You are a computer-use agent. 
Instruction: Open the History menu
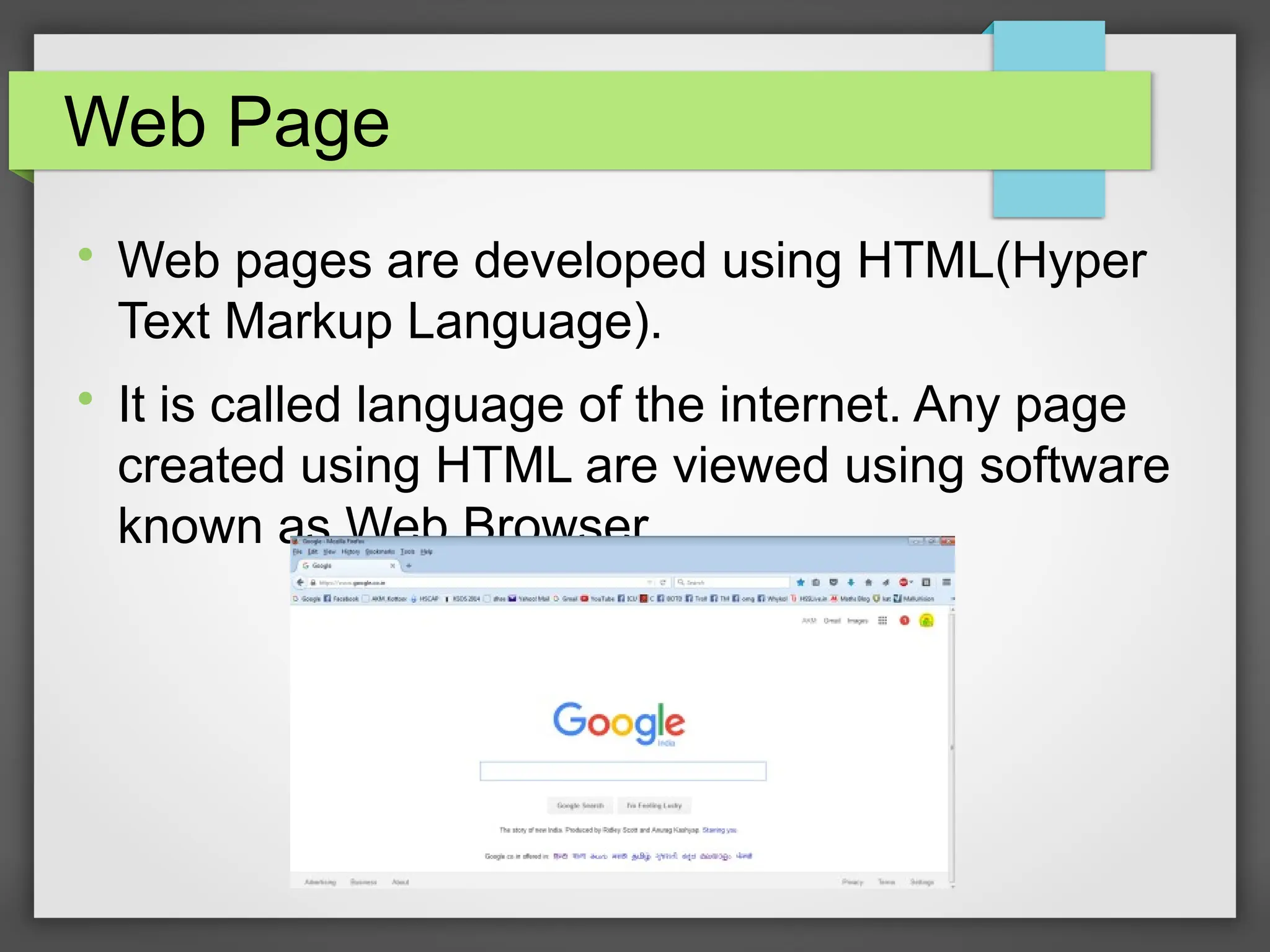click(x=350, y=551)
